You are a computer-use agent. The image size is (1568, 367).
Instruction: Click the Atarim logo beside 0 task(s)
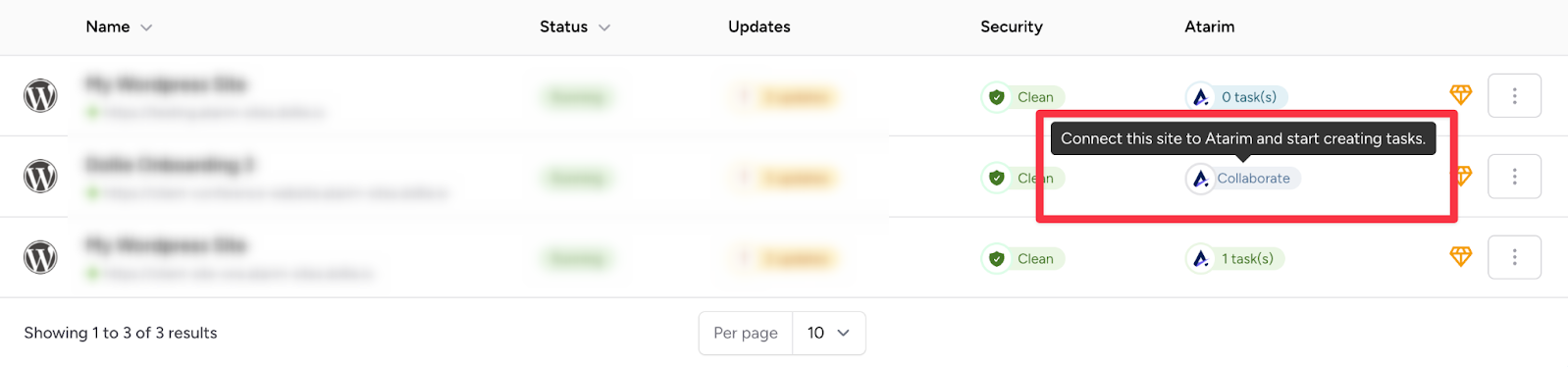pyautogui.click(x=1200, y=97)
